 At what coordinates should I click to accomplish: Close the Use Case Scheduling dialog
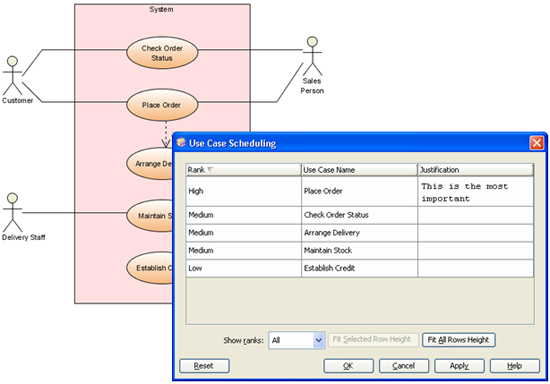(x=537, y=143)
